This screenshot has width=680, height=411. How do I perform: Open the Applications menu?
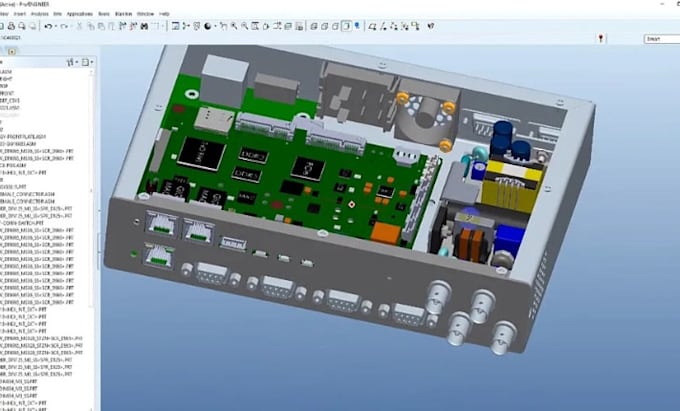79,14
